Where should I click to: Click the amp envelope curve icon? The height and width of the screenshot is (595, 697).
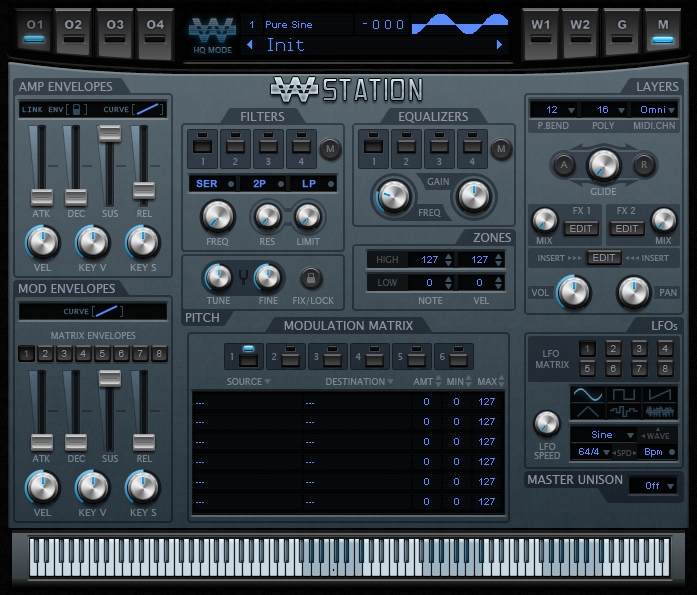point(148,109)
